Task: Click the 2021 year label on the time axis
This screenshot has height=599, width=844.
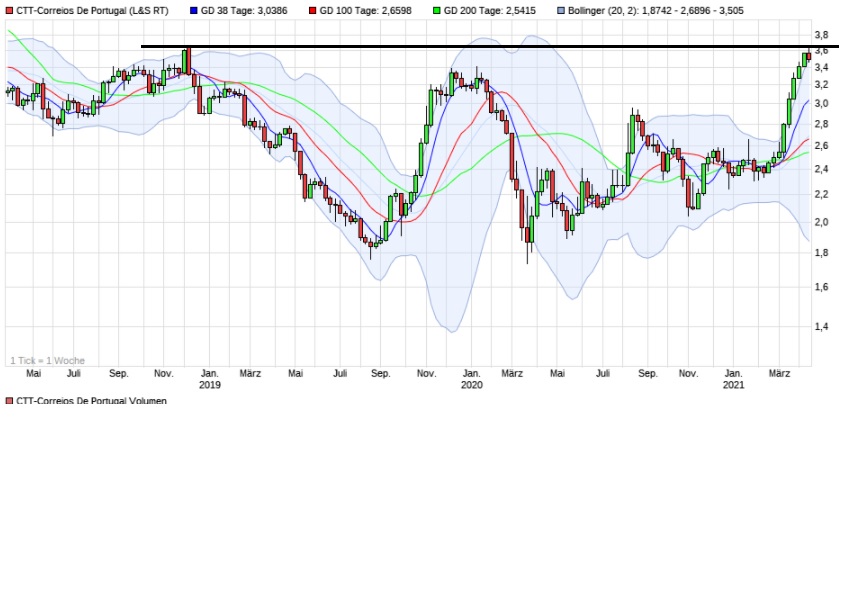Action: [733, 385]
